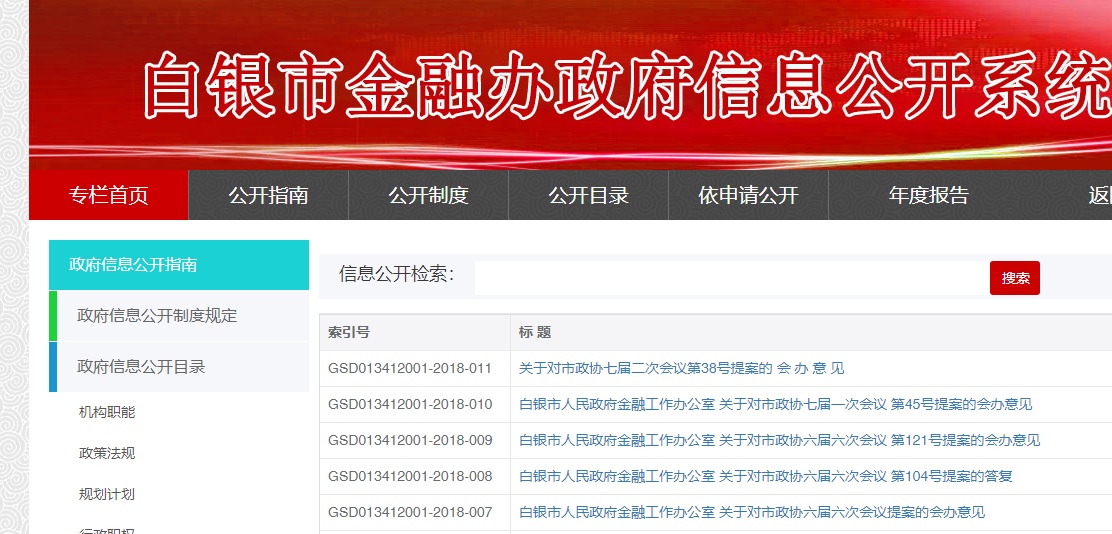Click 年度报告 in the top navigation
The image size is (1112, 534).
click(928, 195)
